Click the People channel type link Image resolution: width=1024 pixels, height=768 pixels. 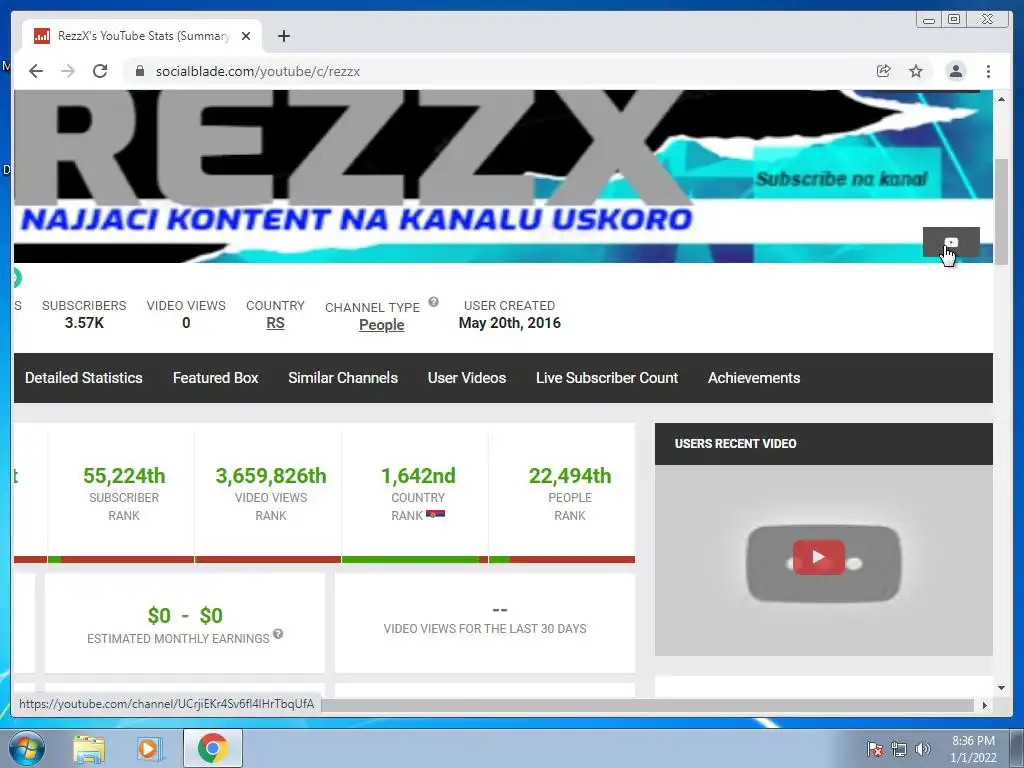pos(381,325)
